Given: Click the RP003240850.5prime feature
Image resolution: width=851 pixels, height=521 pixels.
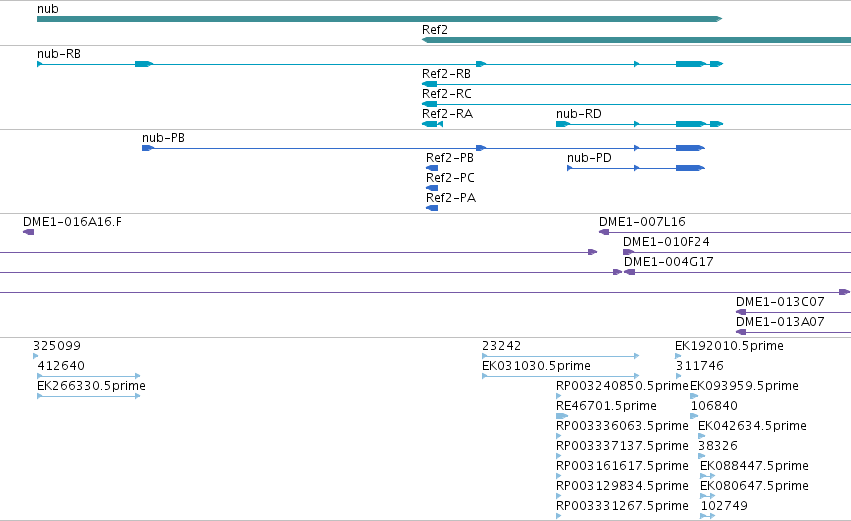Looking at the screenshot, I should pyautogui.click(x=558, y=396).
